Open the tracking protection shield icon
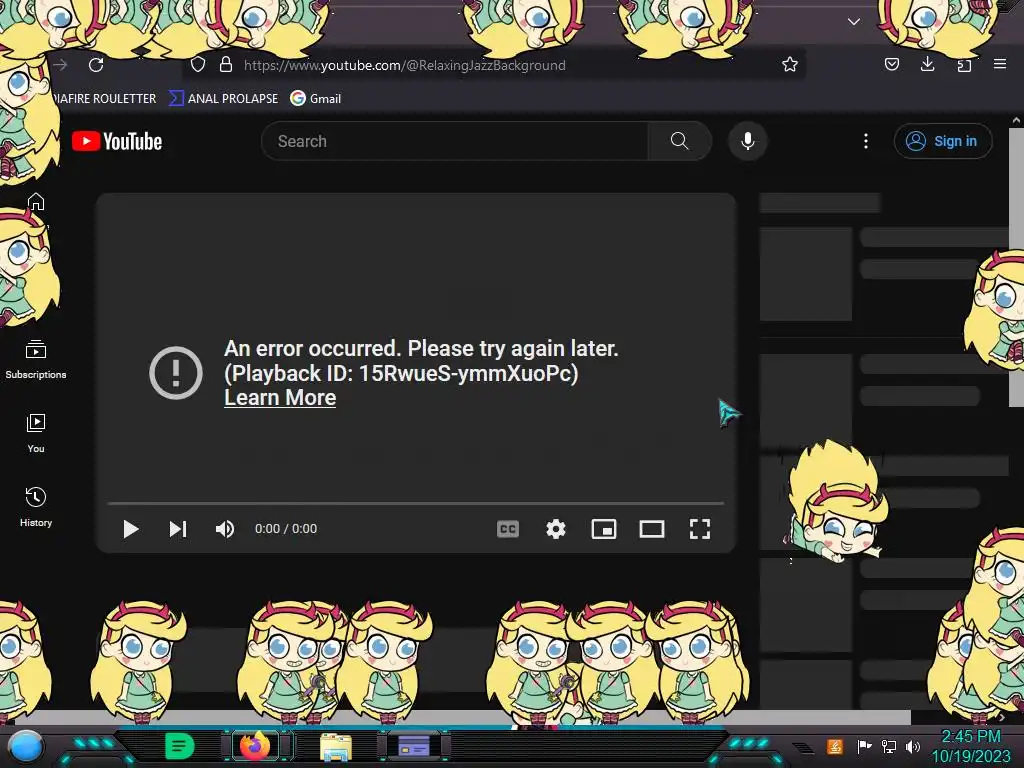 (198, 64)
